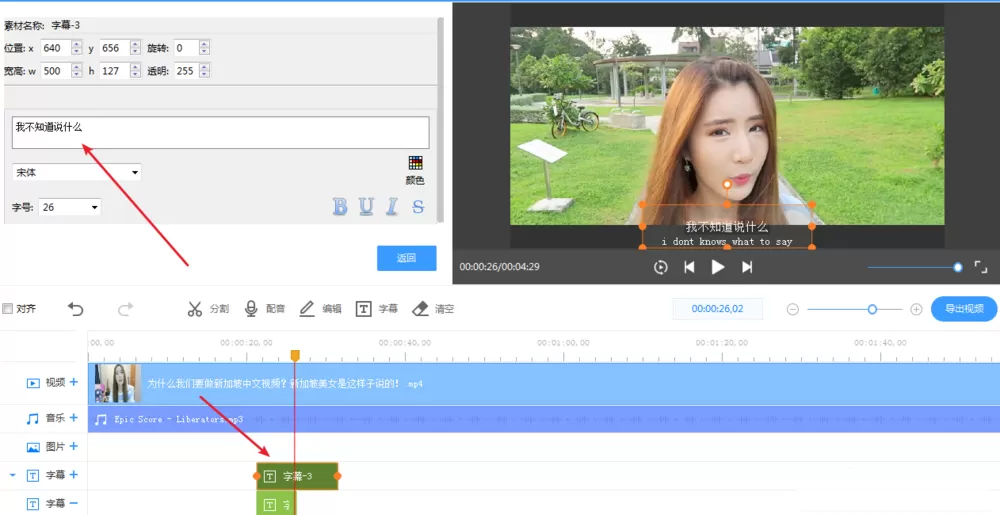Click the 返回 button

407,258
